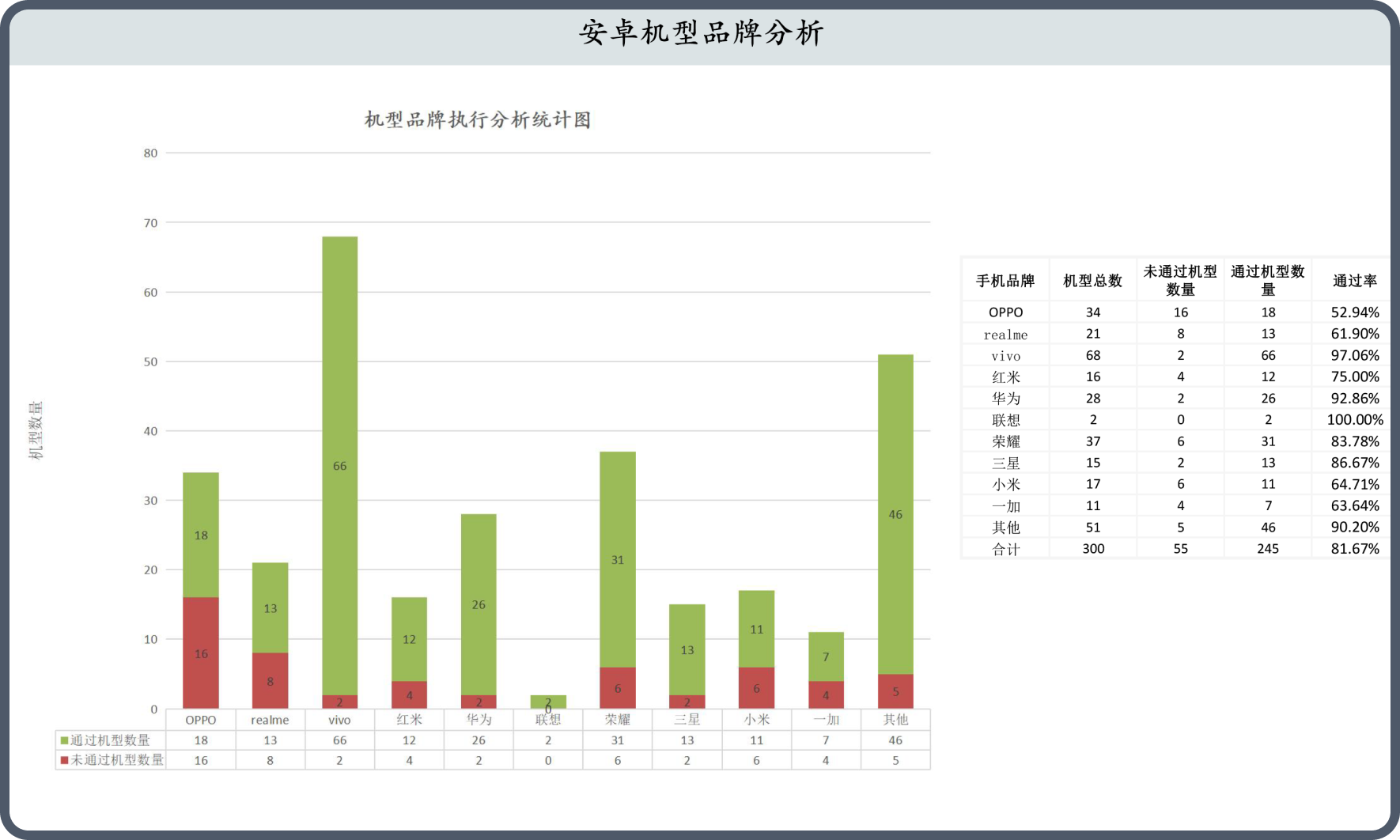
Task: Click the red 未通过机型数量 legend swatch
Action: click(64, 760)
